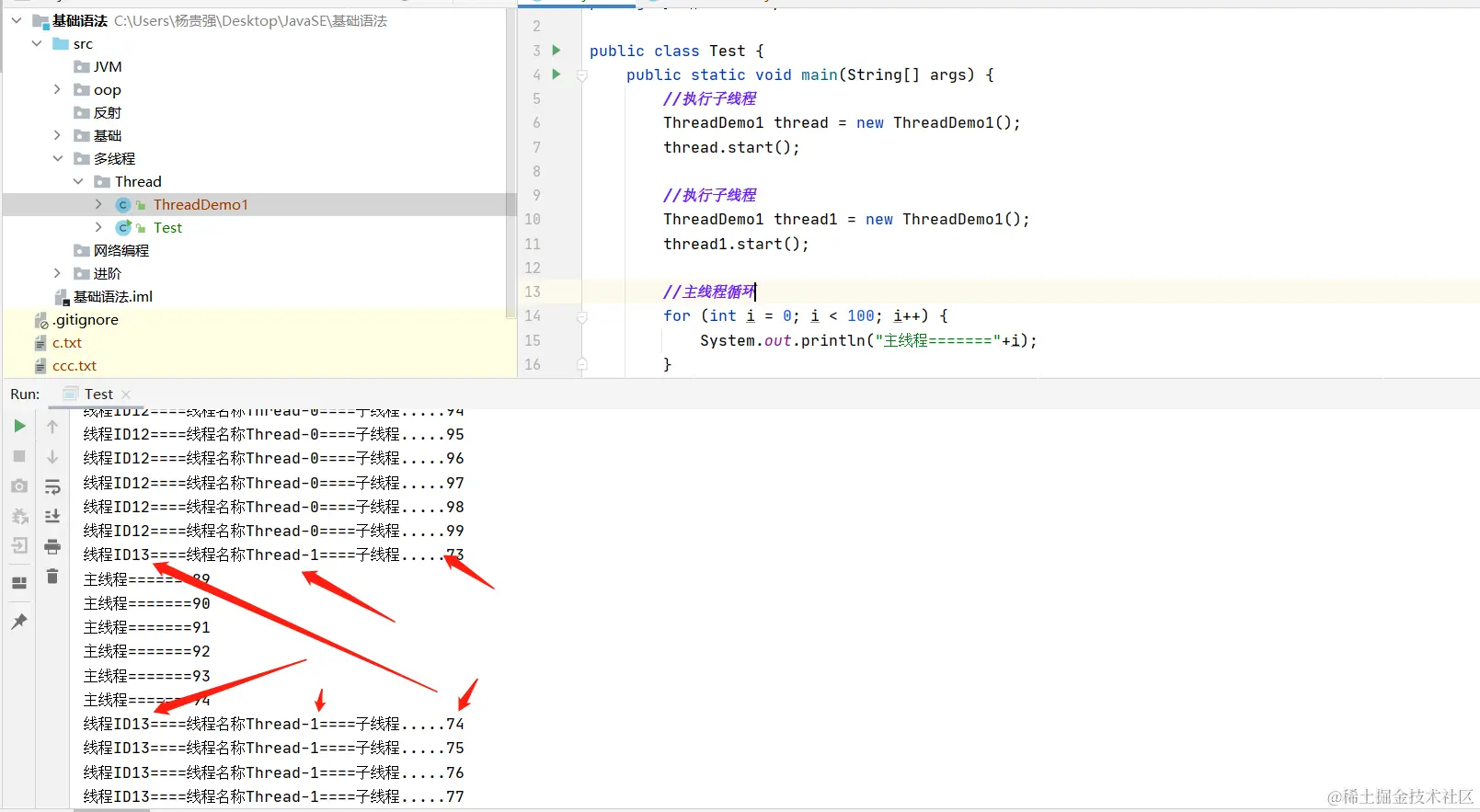Screen dimensions: 1480x812
Task: Click the run gutter arrow beside main method
Action: tap(556, 74)
